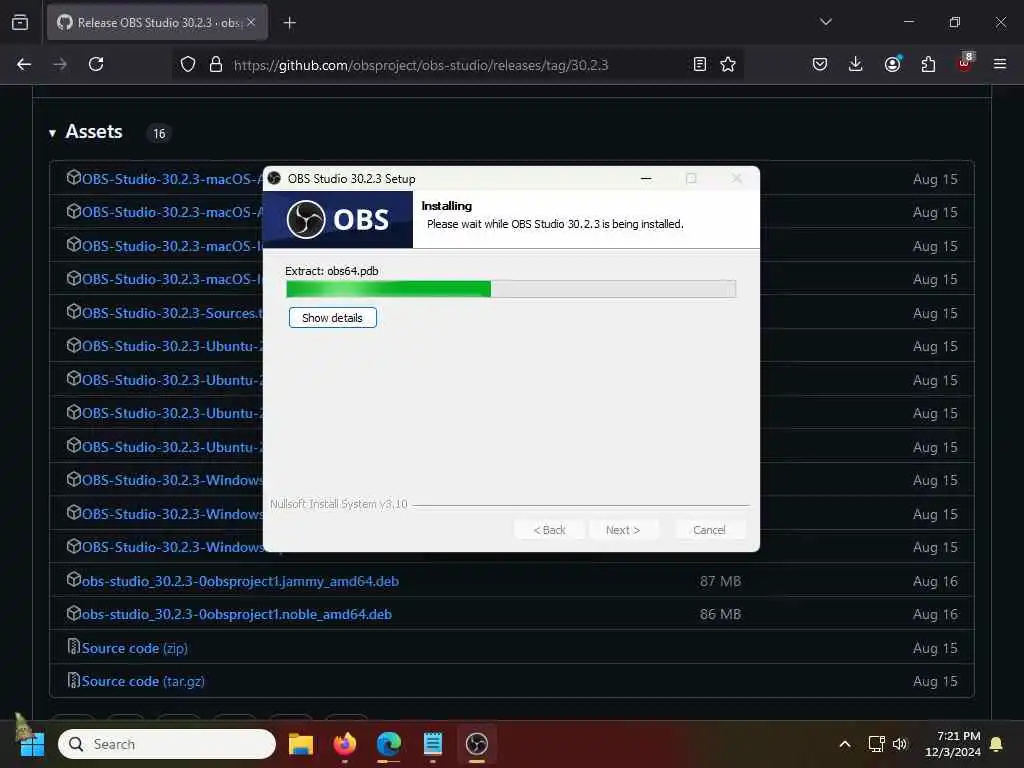This screenshot has width=1024, height=768.
Task: Open obs-studio noble_amd64.deb download link
Action: pos(236,614)
